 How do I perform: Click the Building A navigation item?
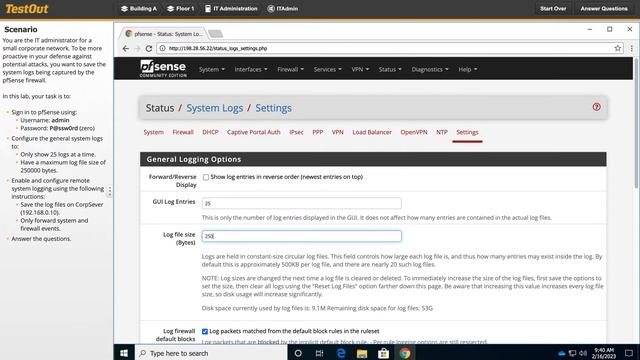pyautogui.click(x=139, y=9)
